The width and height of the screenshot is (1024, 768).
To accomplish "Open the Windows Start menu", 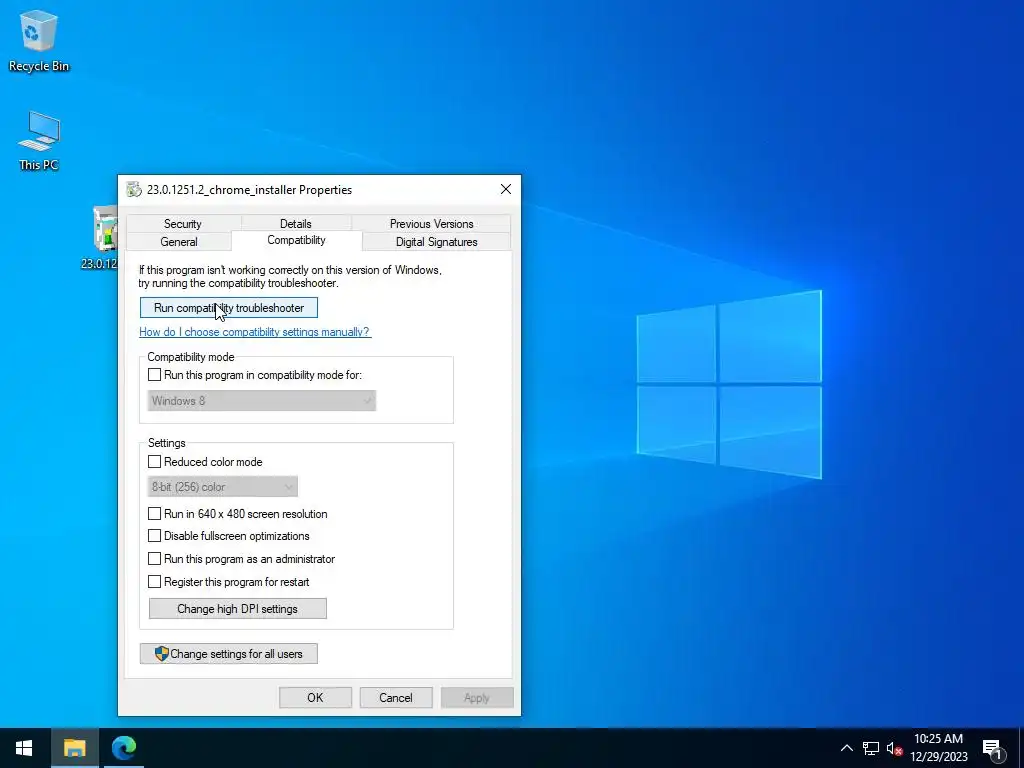I will coord(24,748).
